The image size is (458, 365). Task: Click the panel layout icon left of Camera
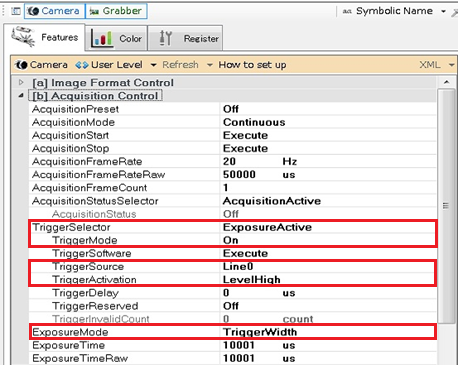coord(15,11)
